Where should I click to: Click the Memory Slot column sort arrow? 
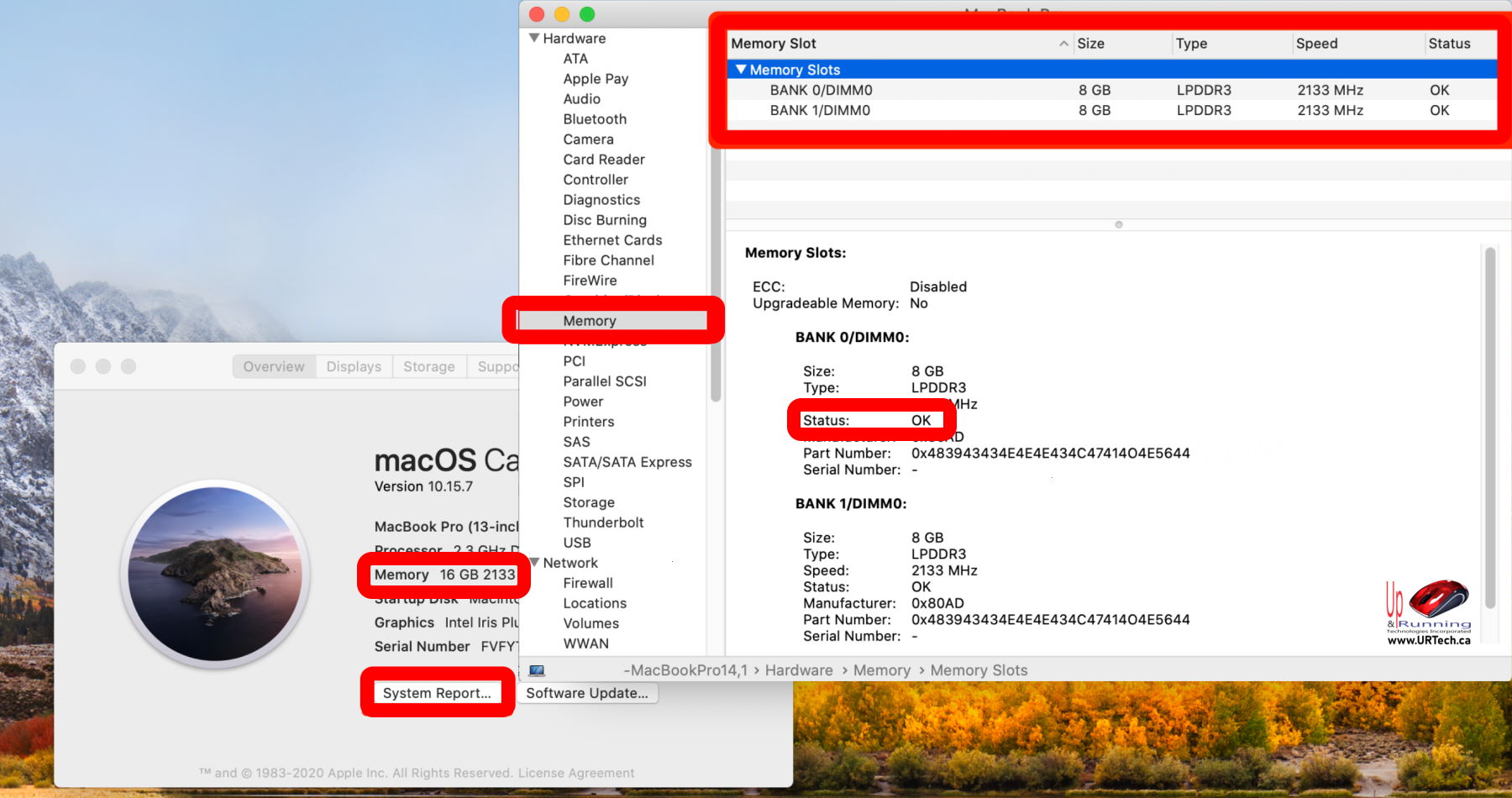(1063, 44)
